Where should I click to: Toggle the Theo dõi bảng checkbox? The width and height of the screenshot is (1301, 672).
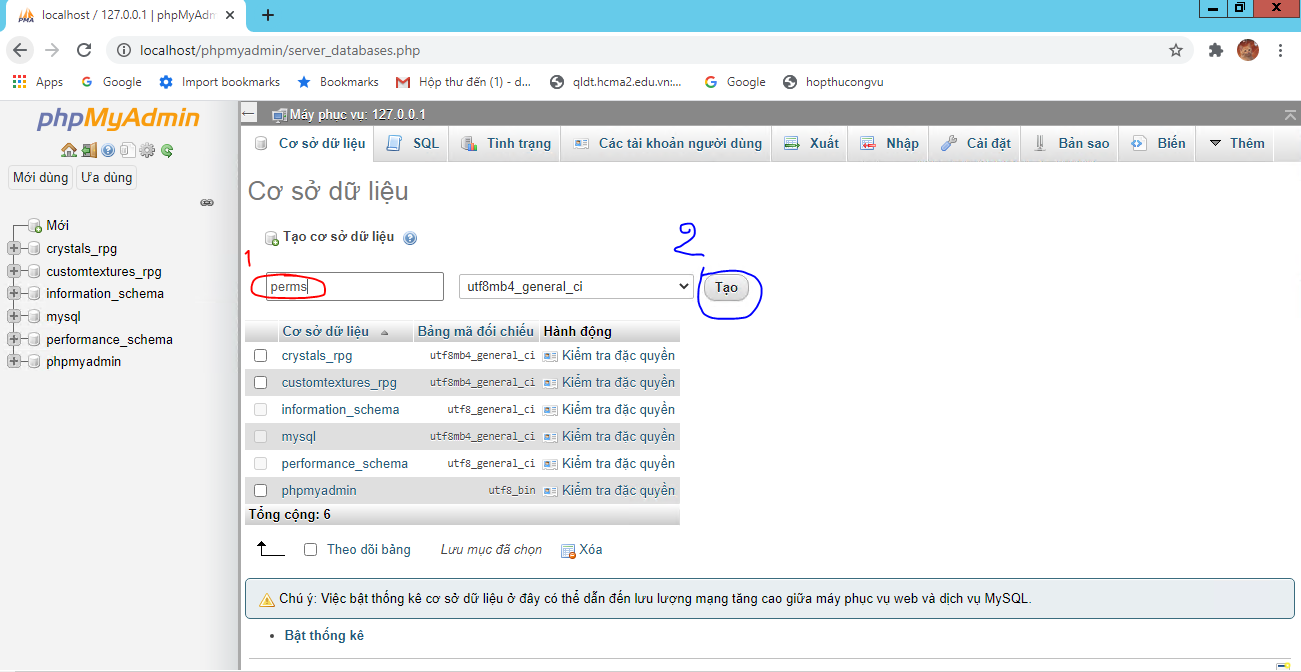[x=310, y=549]
